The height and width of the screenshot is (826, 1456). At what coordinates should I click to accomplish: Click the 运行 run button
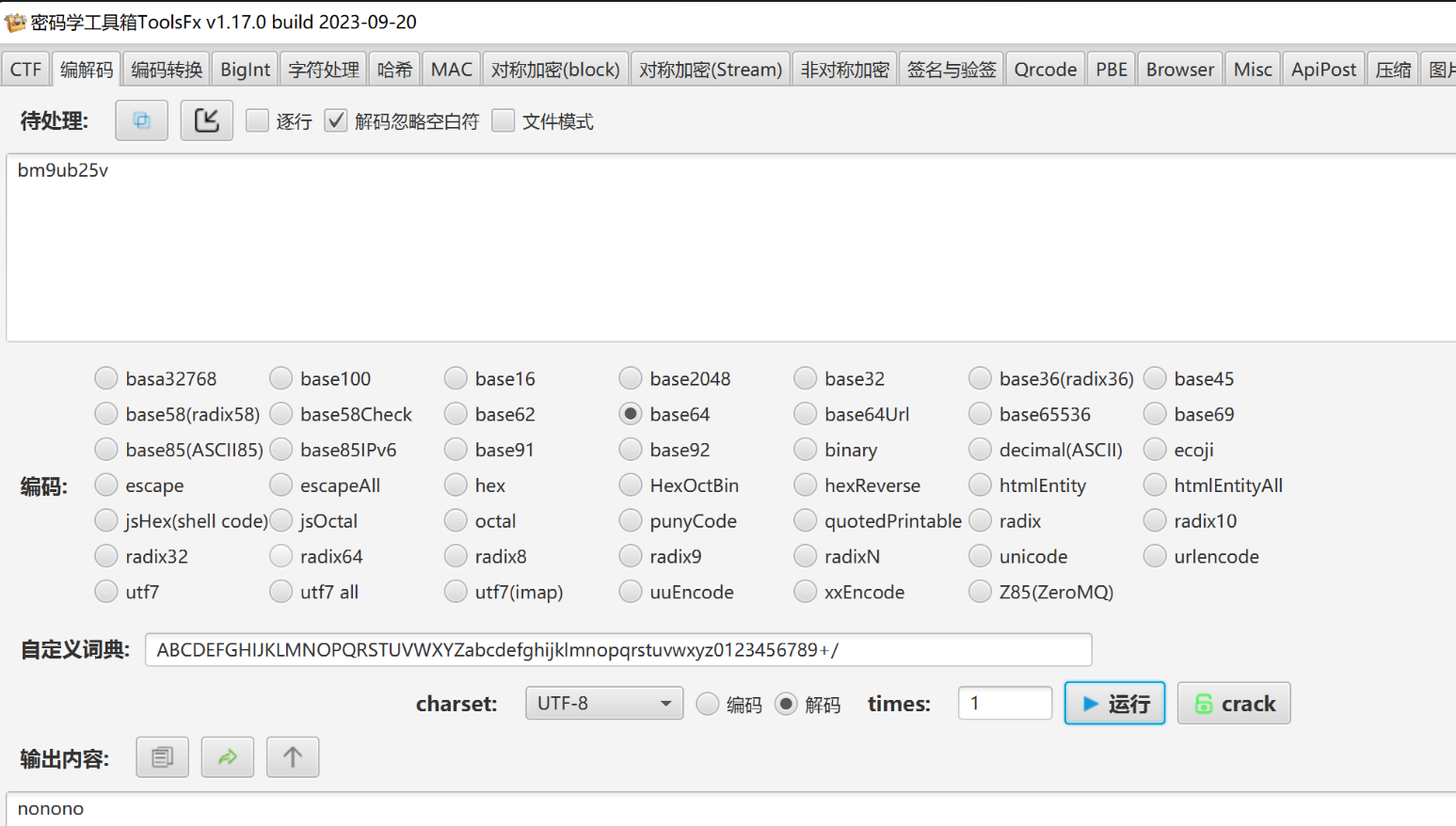pos(1114,703)
